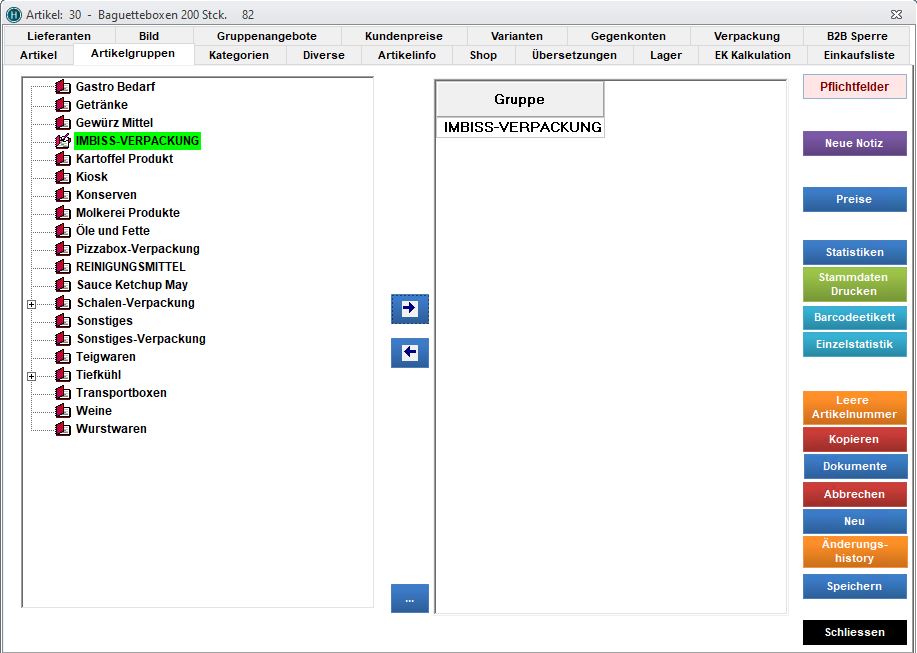Click the Gruppe column header

[x=519, y=99]
